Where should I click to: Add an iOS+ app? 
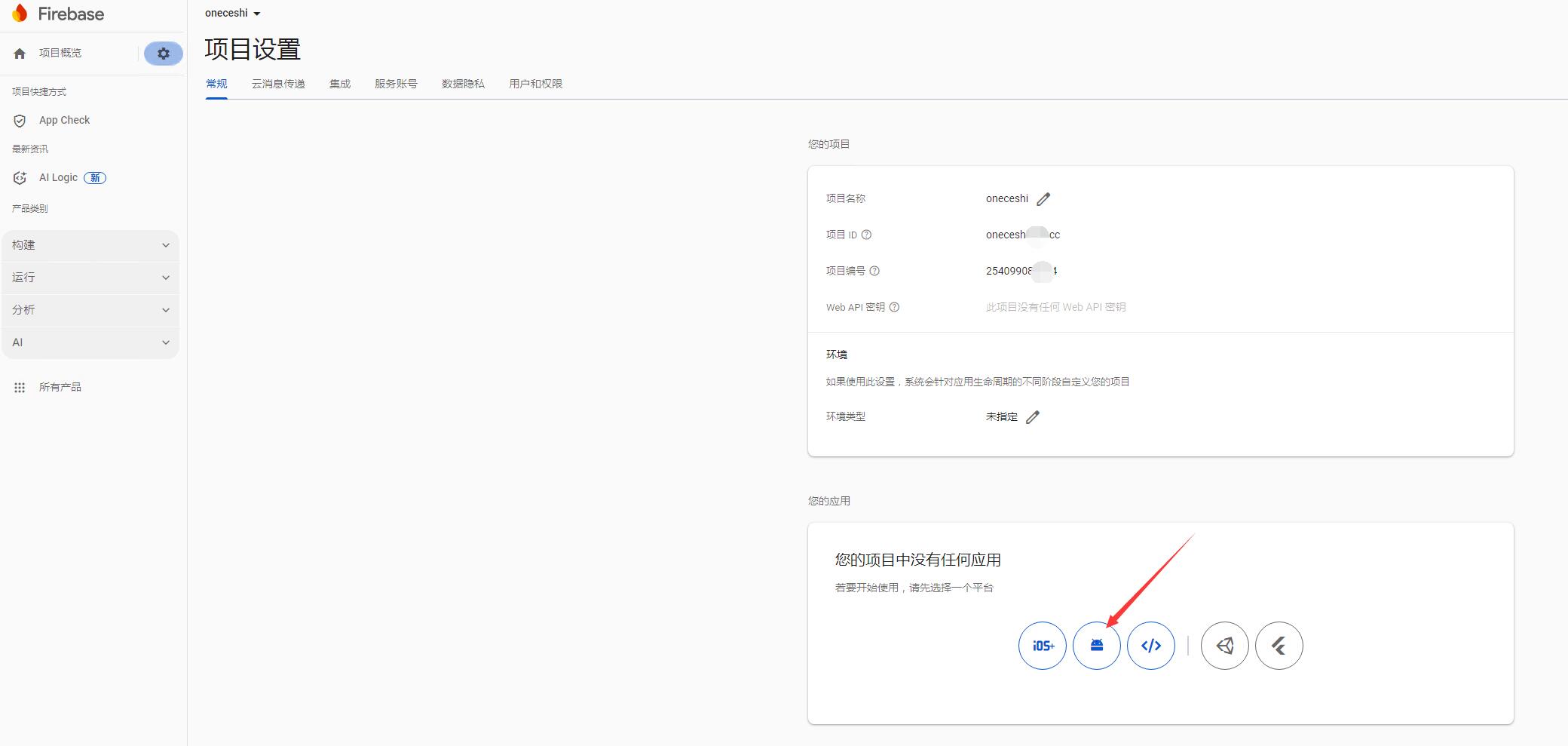(x=1043, y=646)
